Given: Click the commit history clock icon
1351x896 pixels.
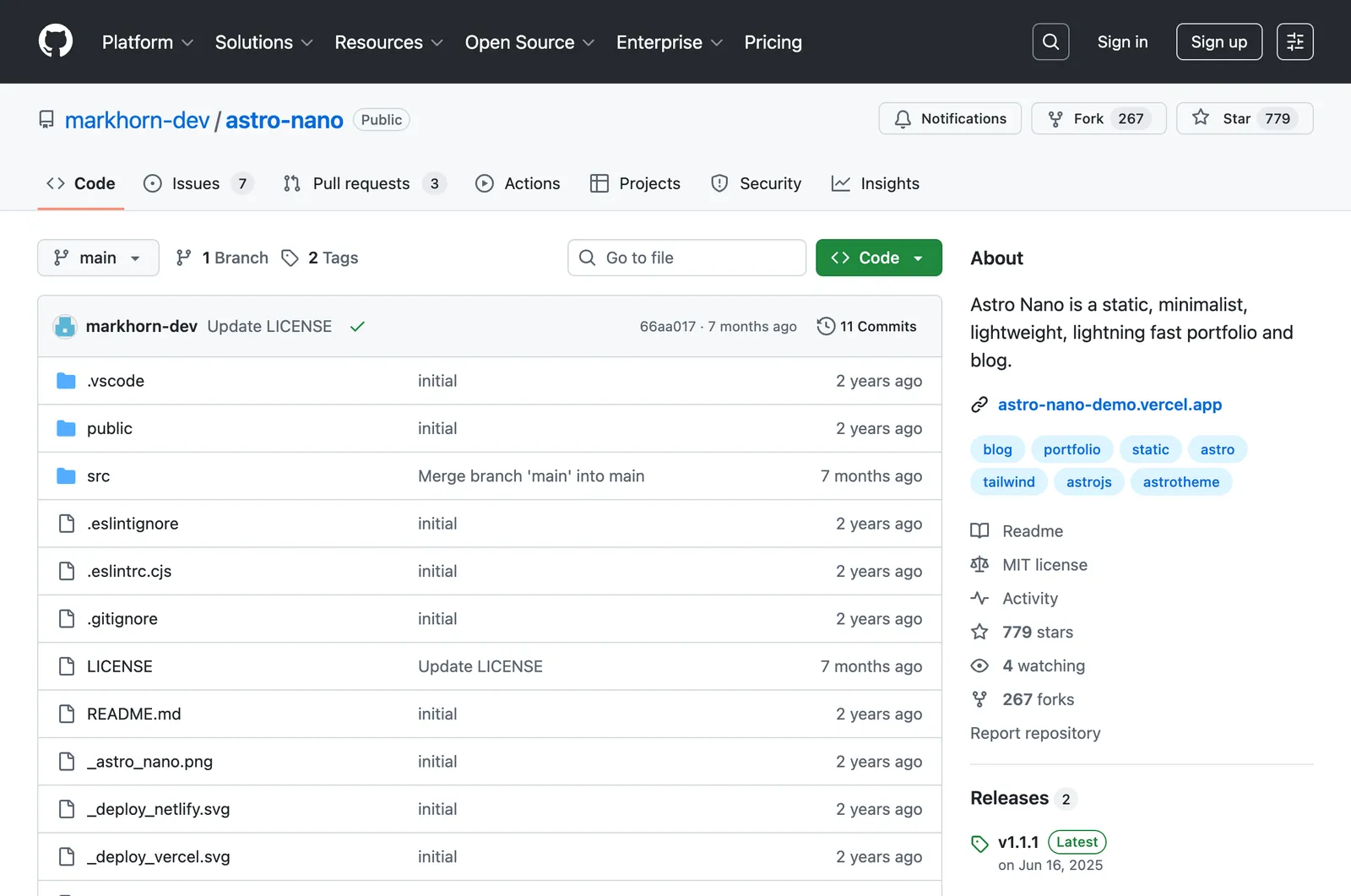Looking at the screenshot, I should (826, 326).
